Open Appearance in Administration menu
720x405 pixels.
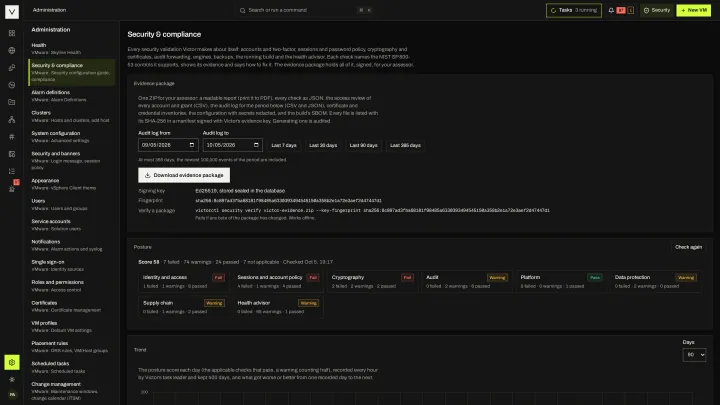(71, 184)
